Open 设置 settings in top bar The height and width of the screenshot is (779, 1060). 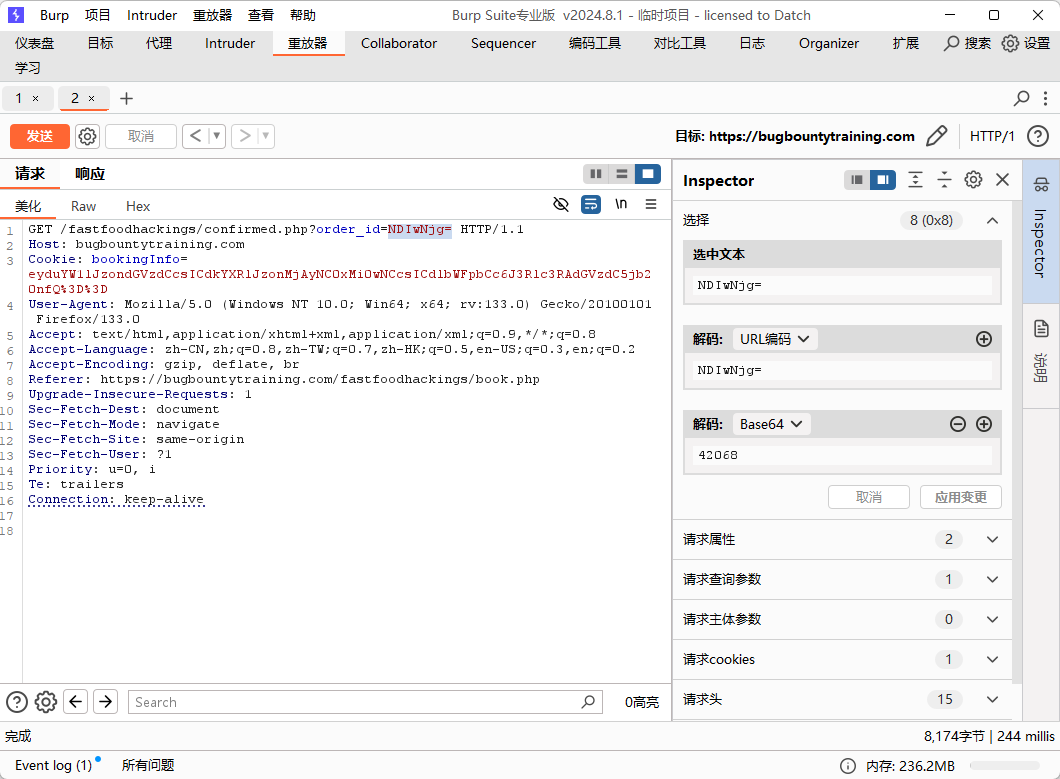[1026, 43]
